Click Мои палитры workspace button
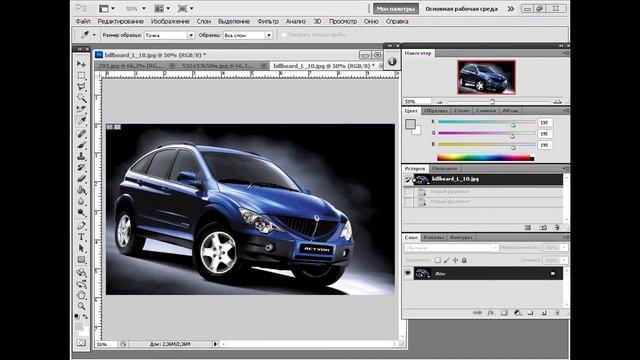The width and height of the screenshot is (640, 360). (x=396, y=9)
